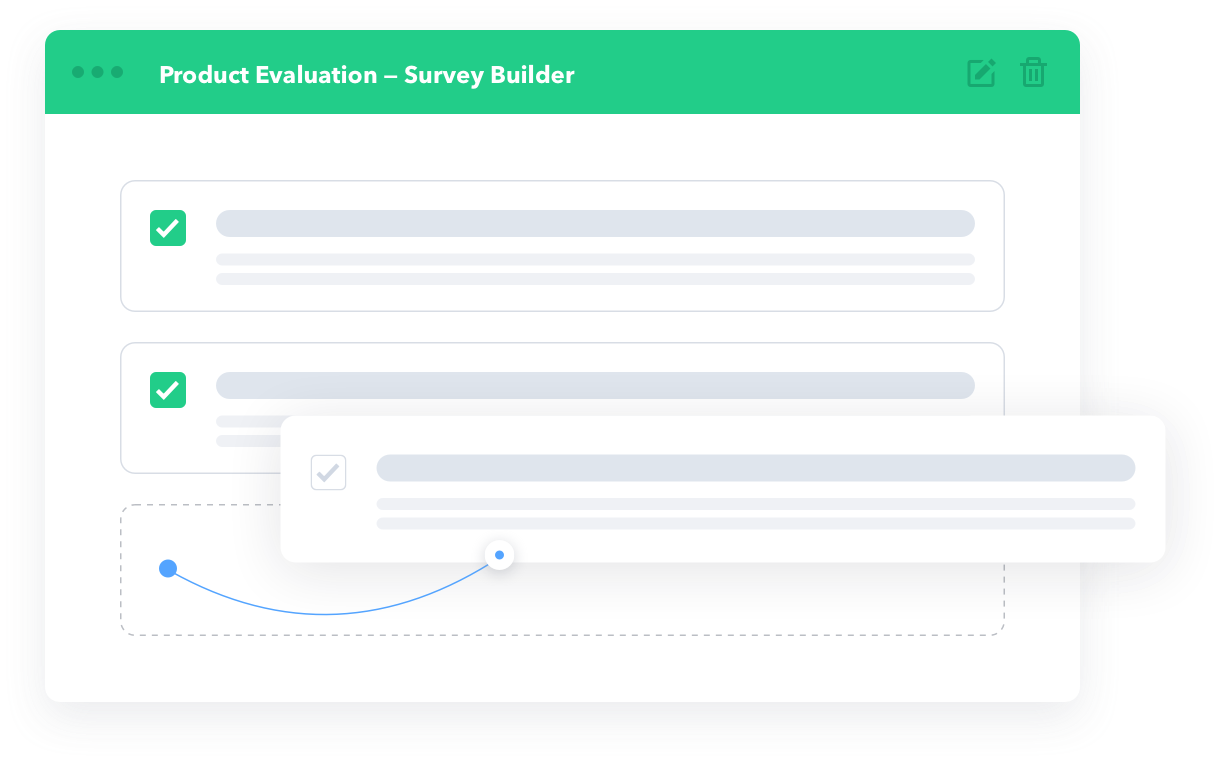Select the floating dragged question card
This screenshot has height=762, width=1226.
[723, 489]
